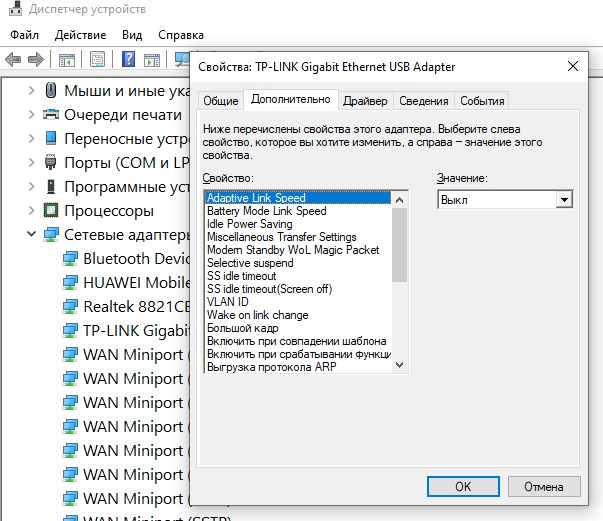Image resolution: width=603 pixels, height=521 pixels.
Task: Click the action pane toolbar icon
Action: [x=152, y=60]
